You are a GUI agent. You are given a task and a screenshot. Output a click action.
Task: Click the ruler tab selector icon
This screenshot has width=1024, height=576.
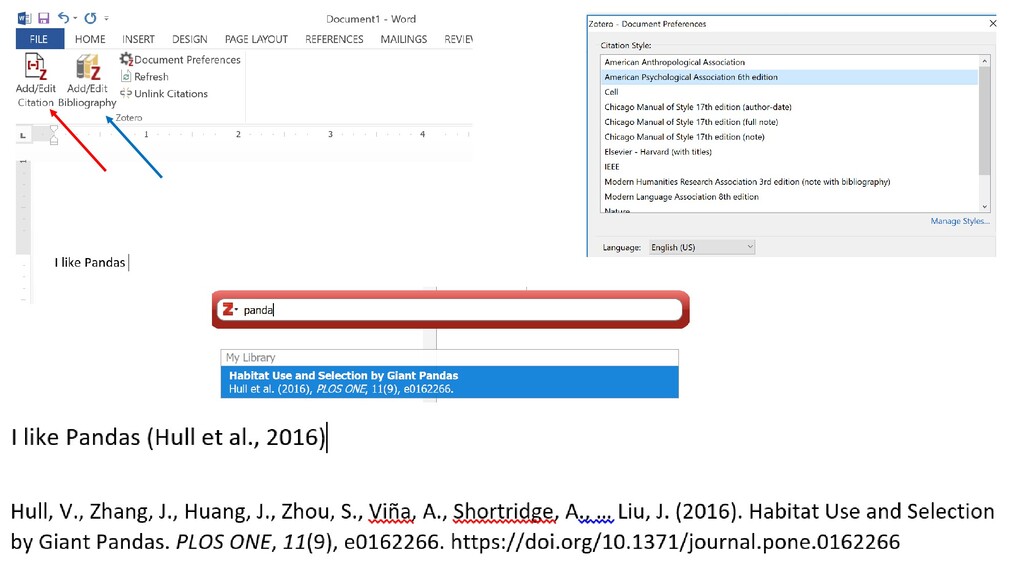click(x=23, y=135)
